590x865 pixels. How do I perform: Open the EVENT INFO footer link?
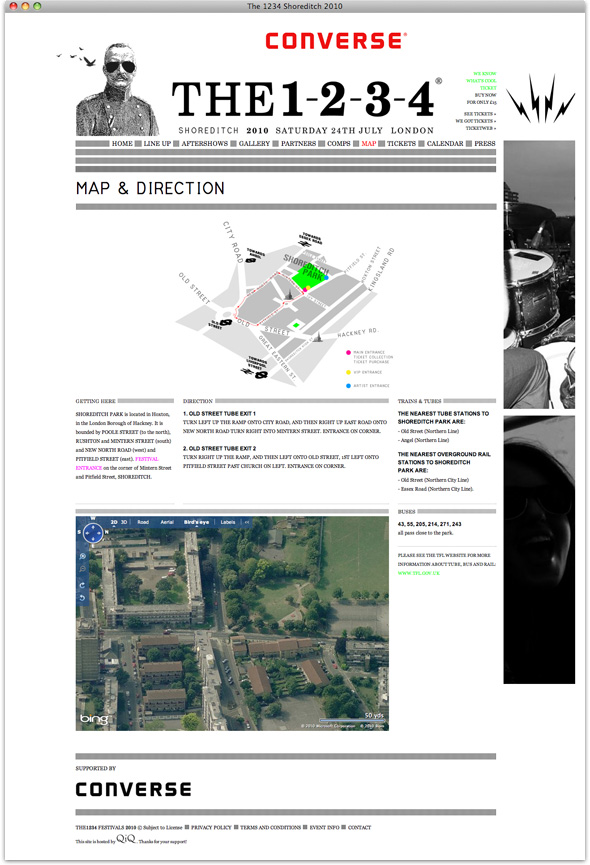click(x=324, y=827)
